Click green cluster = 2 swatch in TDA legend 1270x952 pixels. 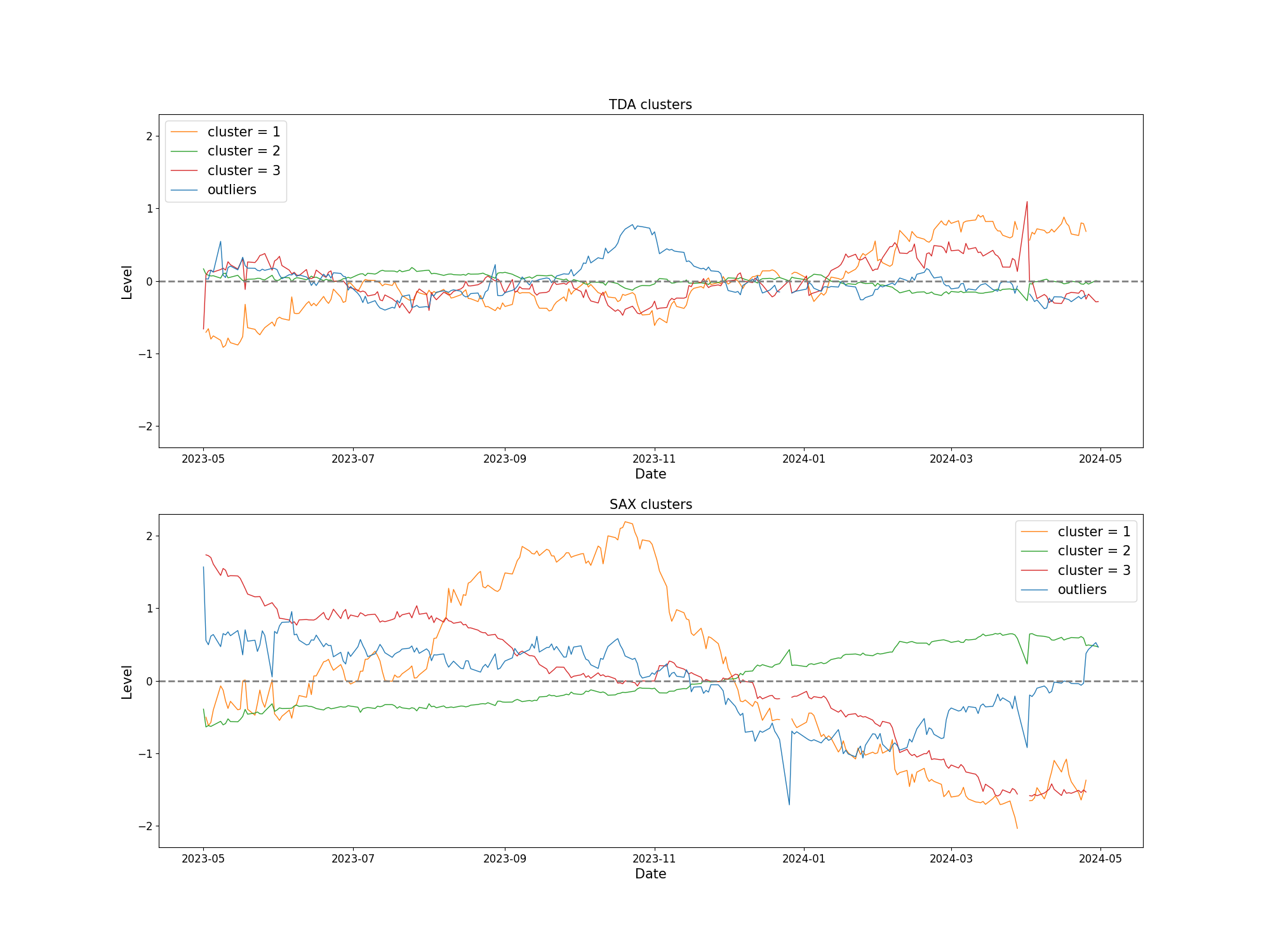click(x=184, y=151)
